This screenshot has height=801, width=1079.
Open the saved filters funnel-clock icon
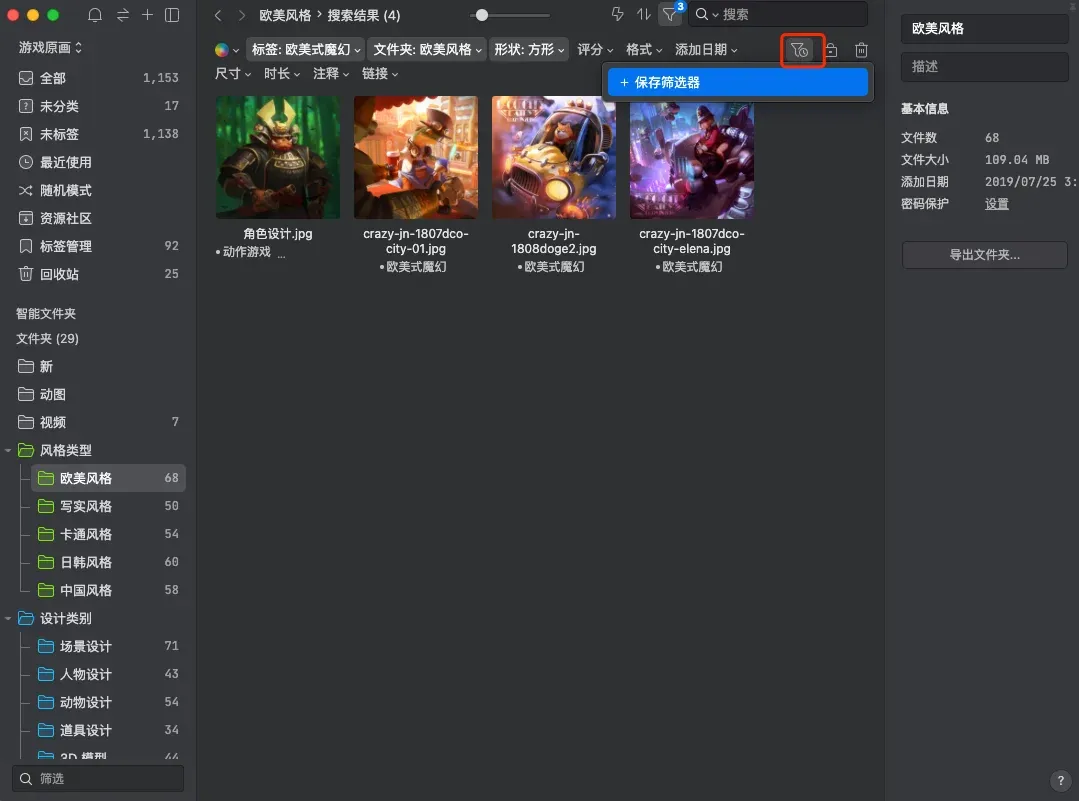[x=799, y=50]
